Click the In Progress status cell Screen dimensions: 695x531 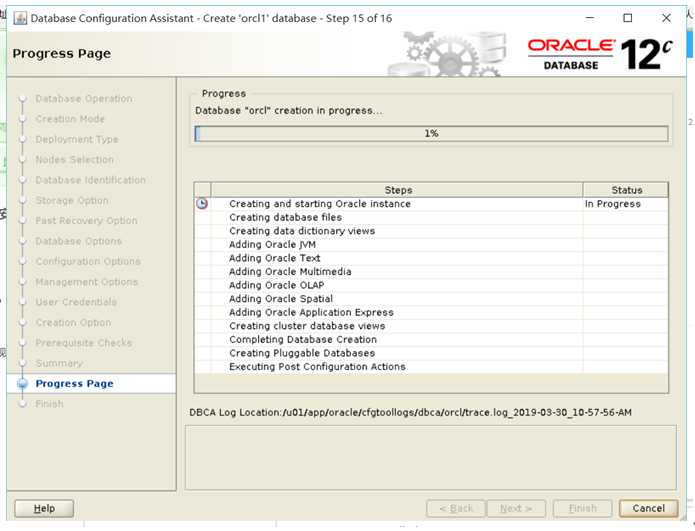pyautogui.click(x=625, y=204)
